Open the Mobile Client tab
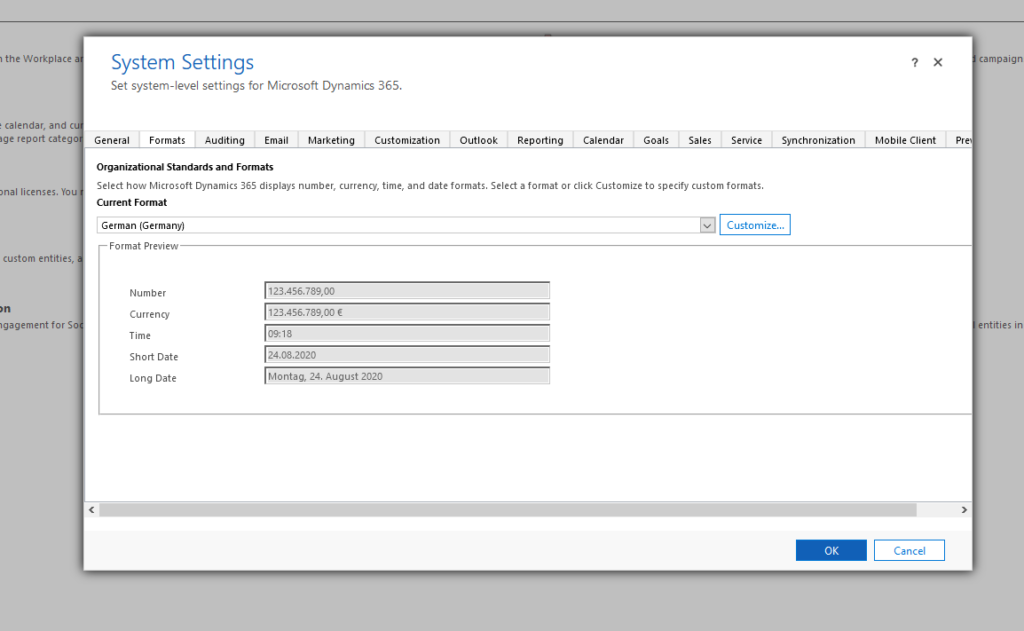Image resolution: width=1024 pixels, height=631 pixels. tap(905, 140)
